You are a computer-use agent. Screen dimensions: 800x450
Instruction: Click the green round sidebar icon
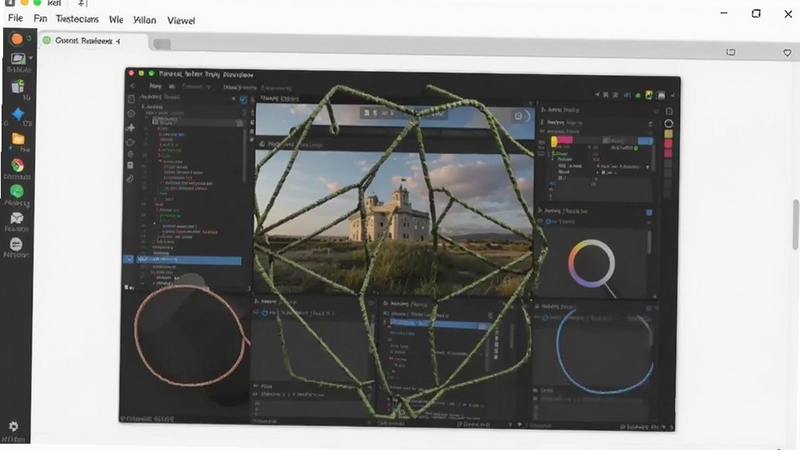point(17,191)
